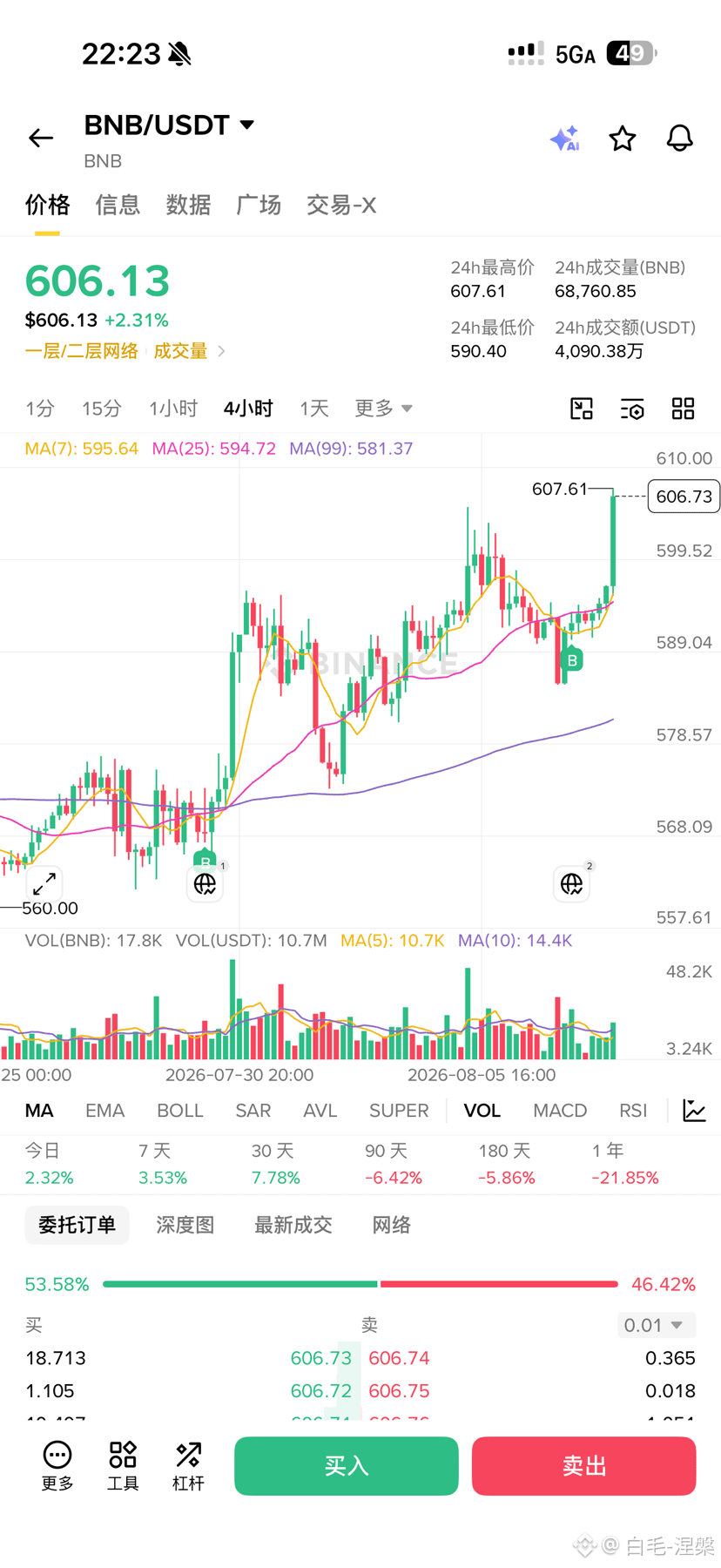721x1568 pixels.
Task: Open the AI sparkle assistant icon
Action: [x=564, y=139]
